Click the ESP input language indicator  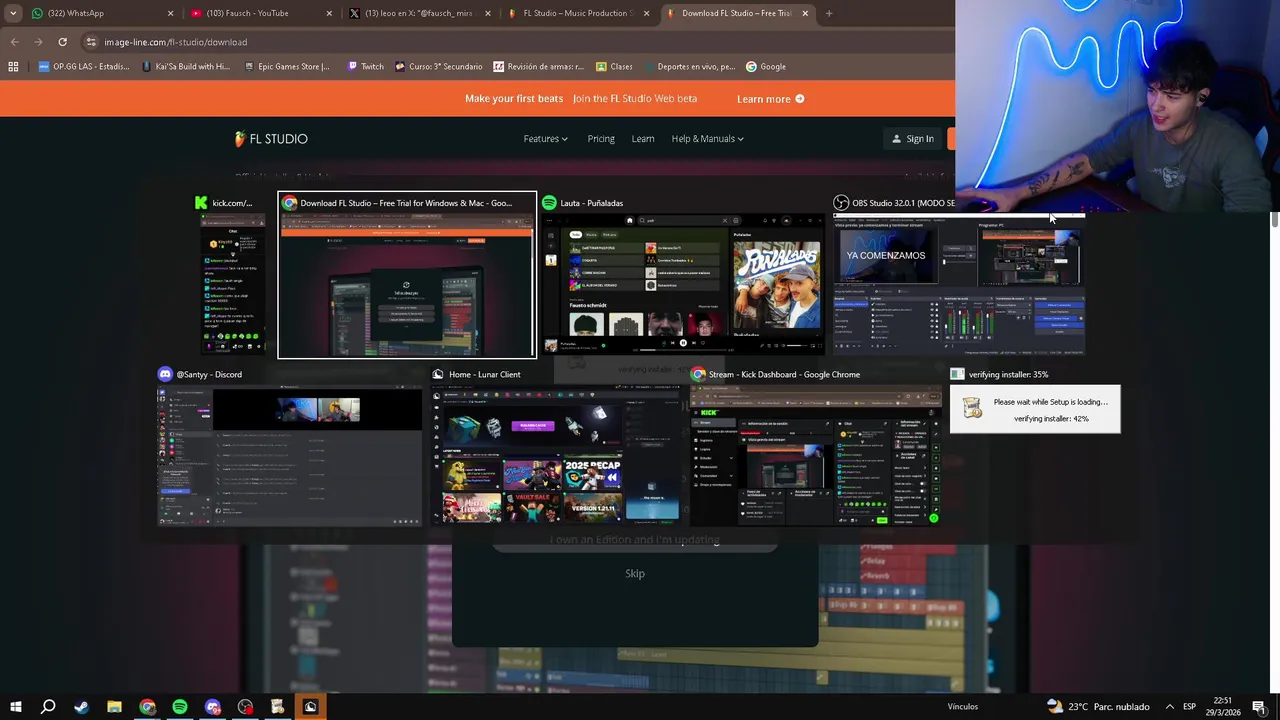[1189, 707]
